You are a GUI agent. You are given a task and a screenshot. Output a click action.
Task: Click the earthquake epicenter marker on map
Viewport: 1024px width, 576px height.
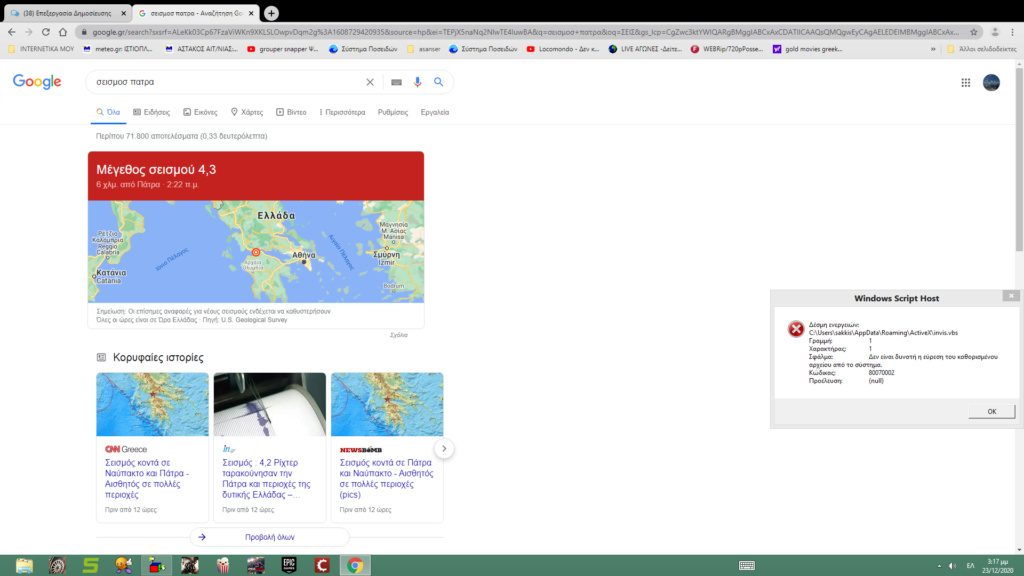256,252
